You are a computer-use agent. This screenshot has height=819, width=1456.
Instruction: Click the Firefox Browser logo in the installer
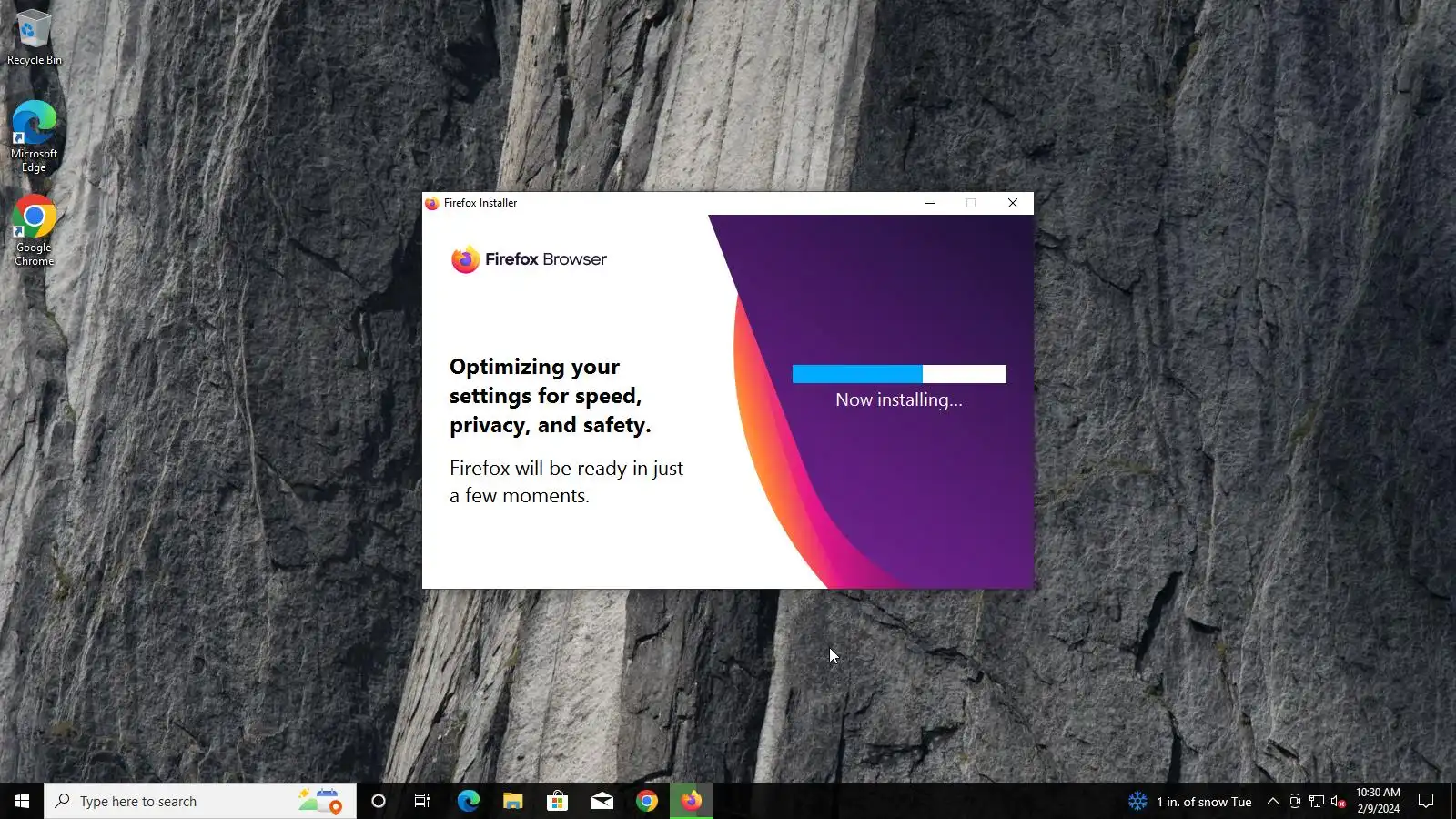[x=529, y=259]
